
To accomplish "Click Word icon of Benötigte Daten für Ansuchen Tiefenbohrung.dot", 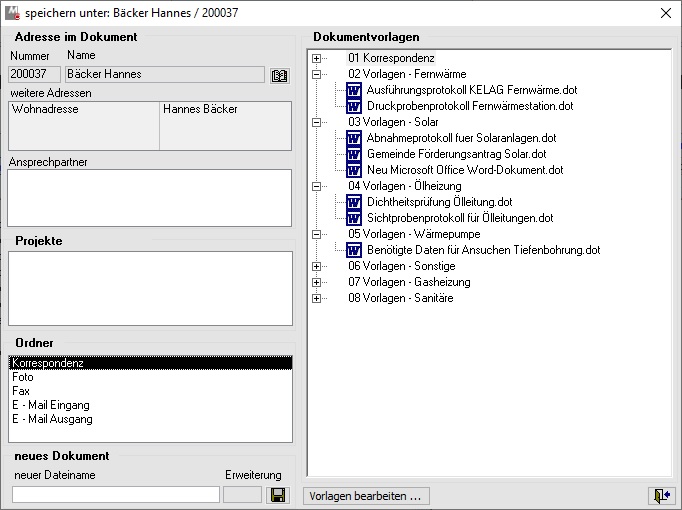I will tap(353, 250).
